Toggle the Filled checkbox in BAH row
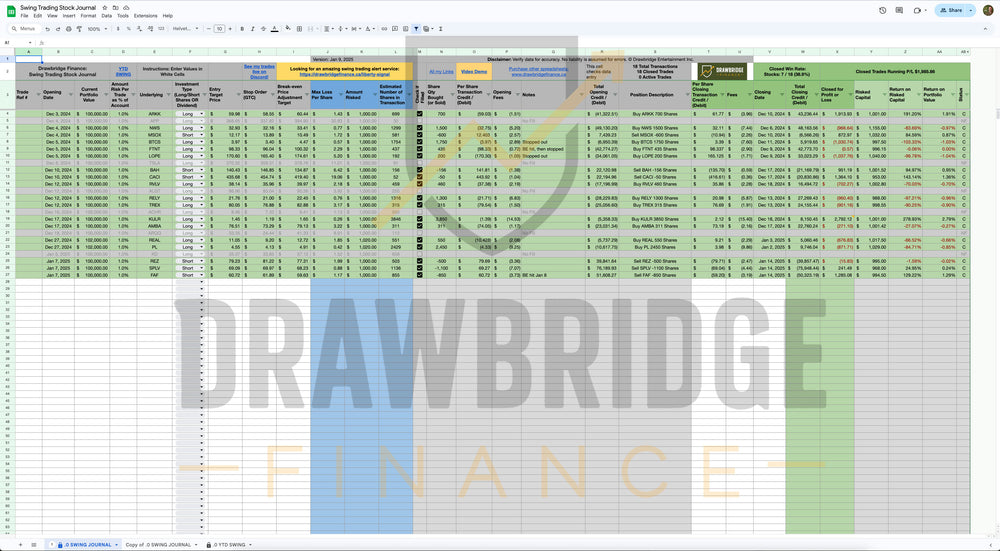Viewport: 1000px width, 551px height. point(420,170)
